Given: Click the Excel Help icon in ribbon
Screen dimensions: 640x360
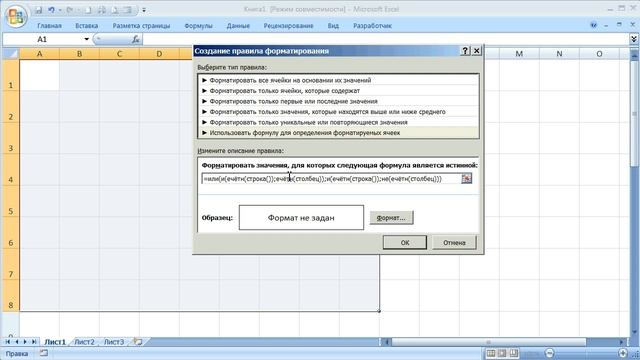Looking at the screenshot, I should pyautogui.click(x=593, y=25).
